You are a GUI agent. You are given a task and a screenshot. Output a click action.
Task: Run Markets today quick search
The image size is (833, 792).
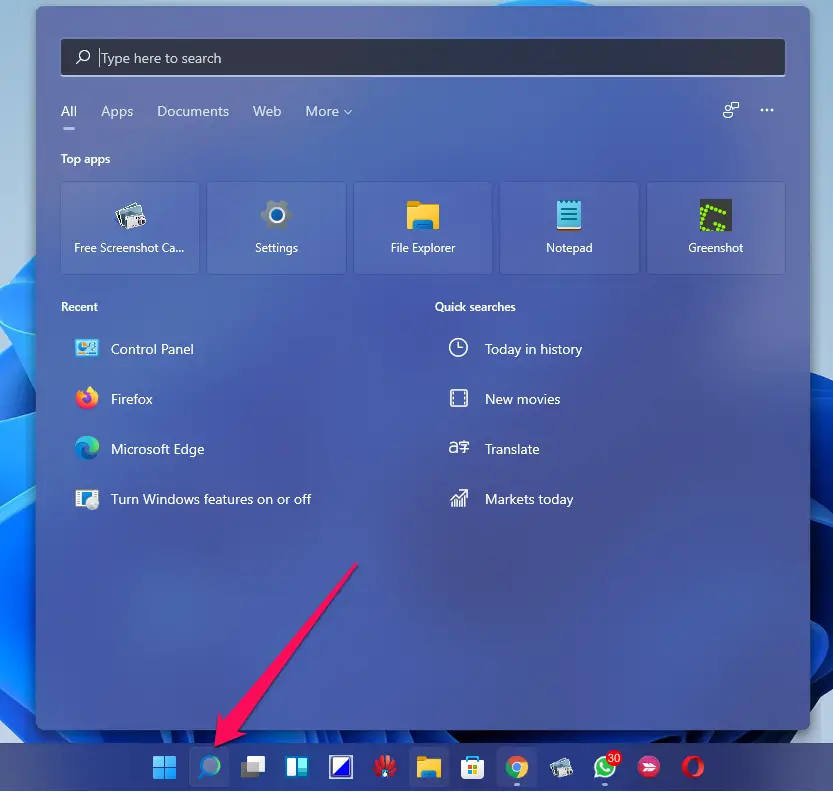[x=511, y=499]
